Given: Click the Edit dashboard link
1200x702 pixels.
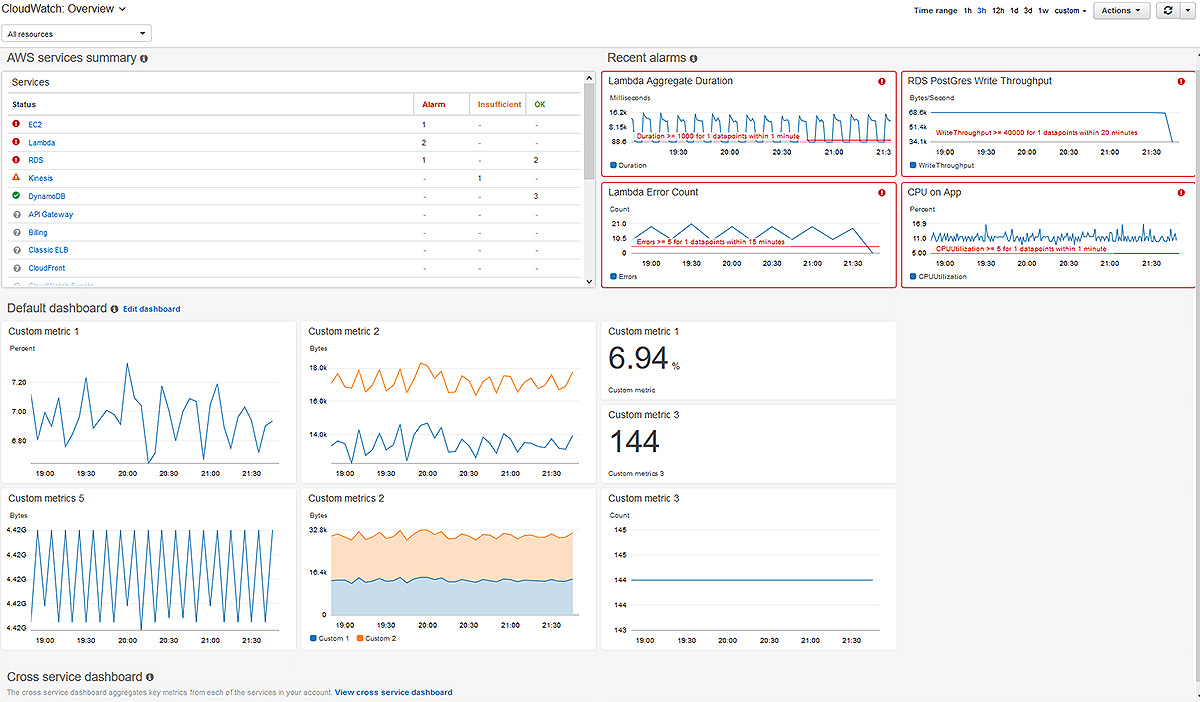Looking at the screenshot, I should pyautogui.click(x=151, y=309).
